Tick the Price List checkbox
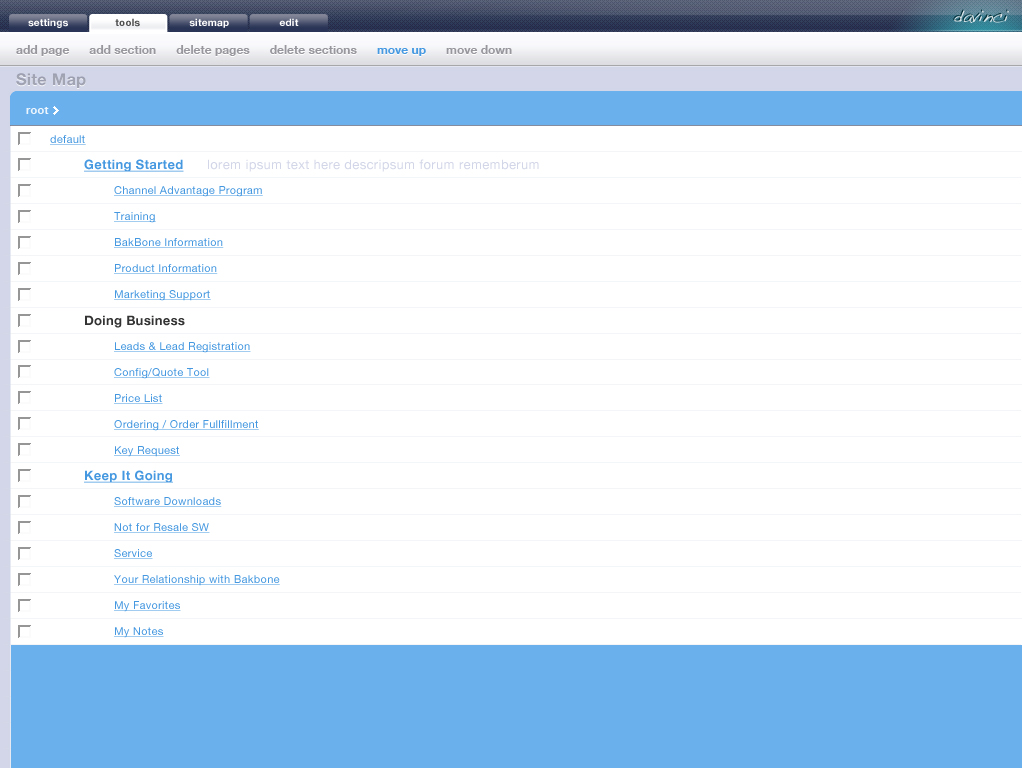Viewport: 1022px width, 768px height. (x=24, y=397)
